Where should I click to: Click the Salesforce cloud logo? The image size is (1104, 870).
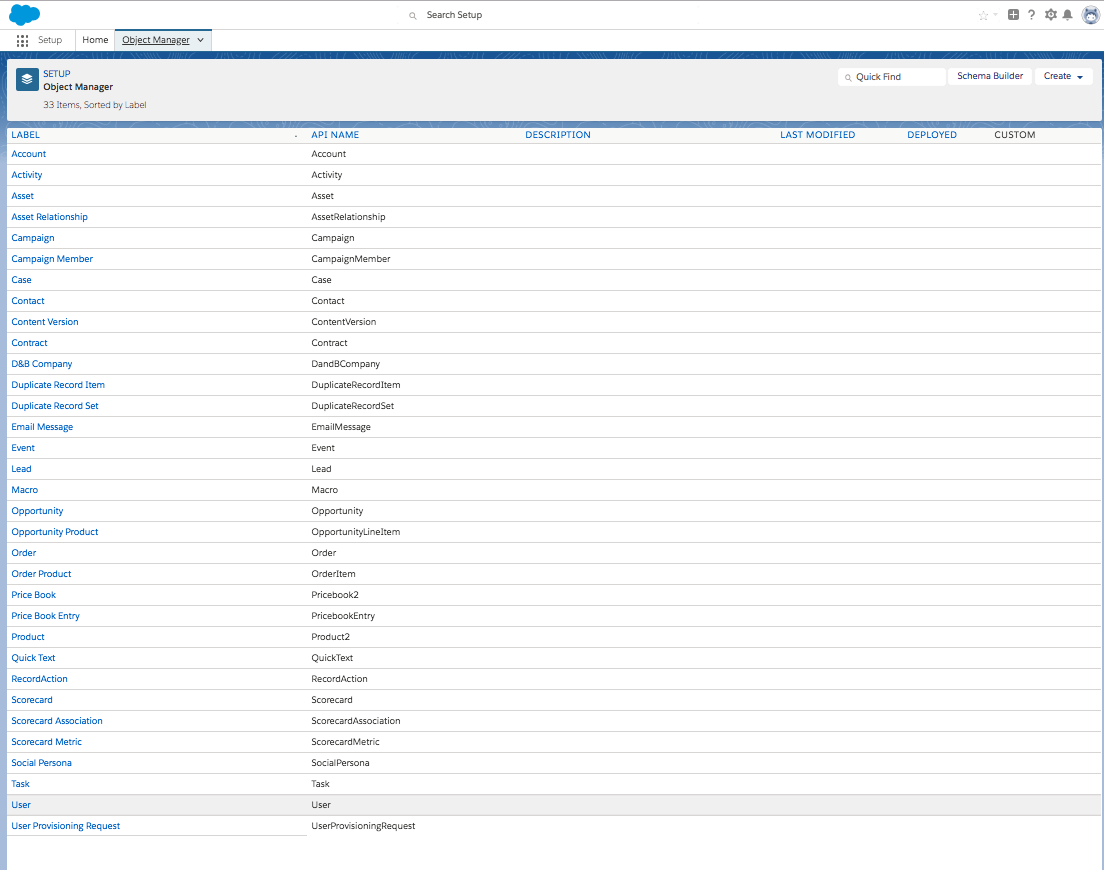click(x=24, y=14)
